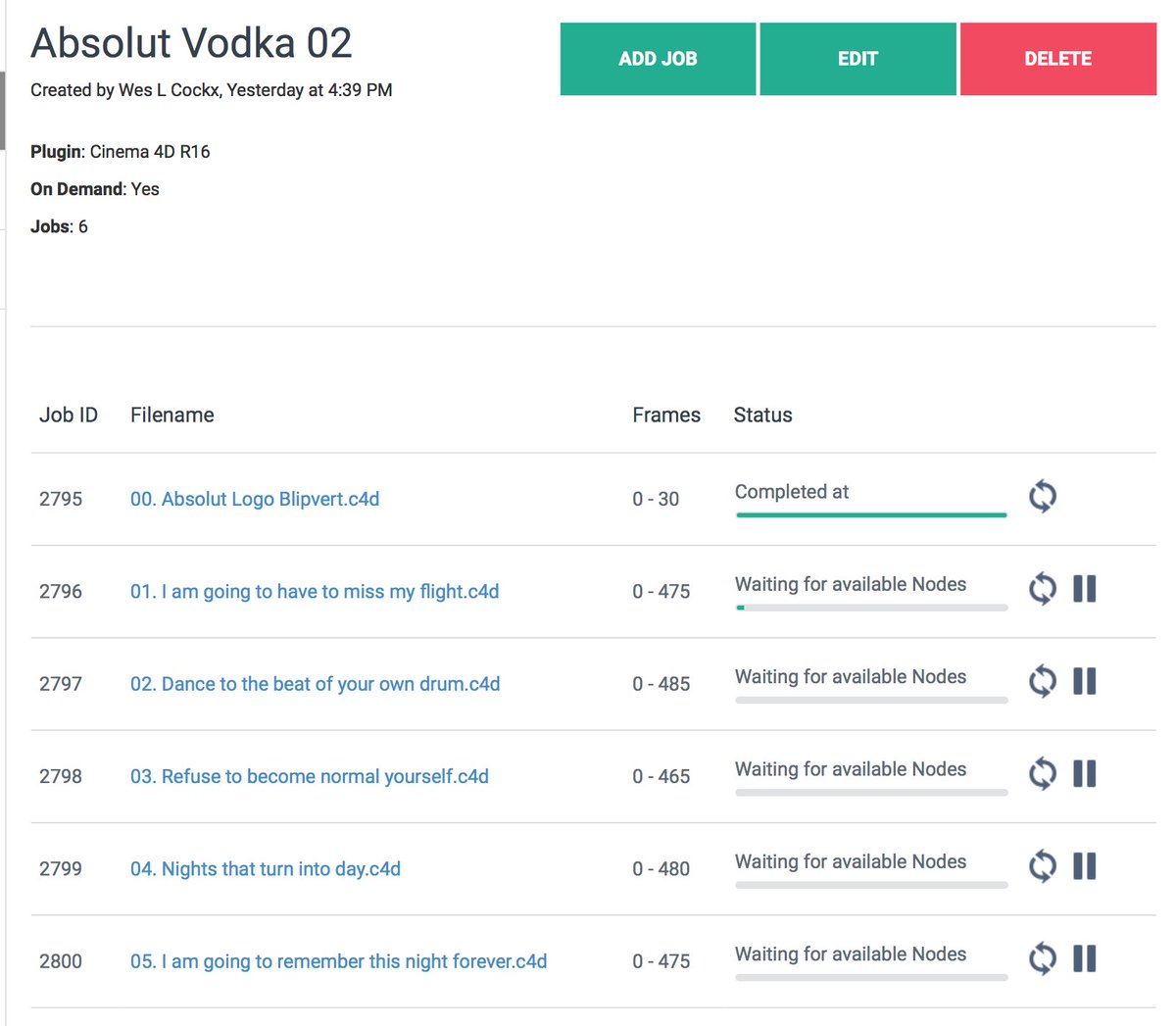Click the Job ID column header
Screen dimensions: 1176x1026
coord(69,415)
